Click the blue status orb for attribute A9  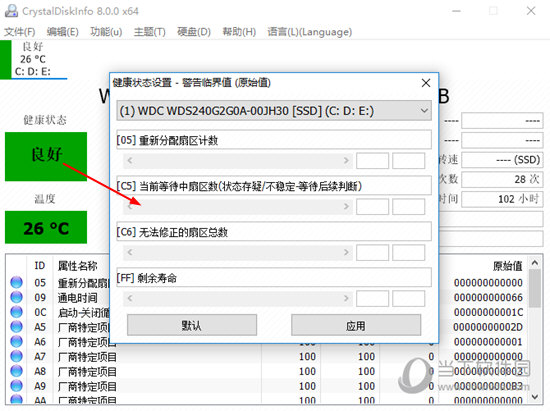click(16, 385)
